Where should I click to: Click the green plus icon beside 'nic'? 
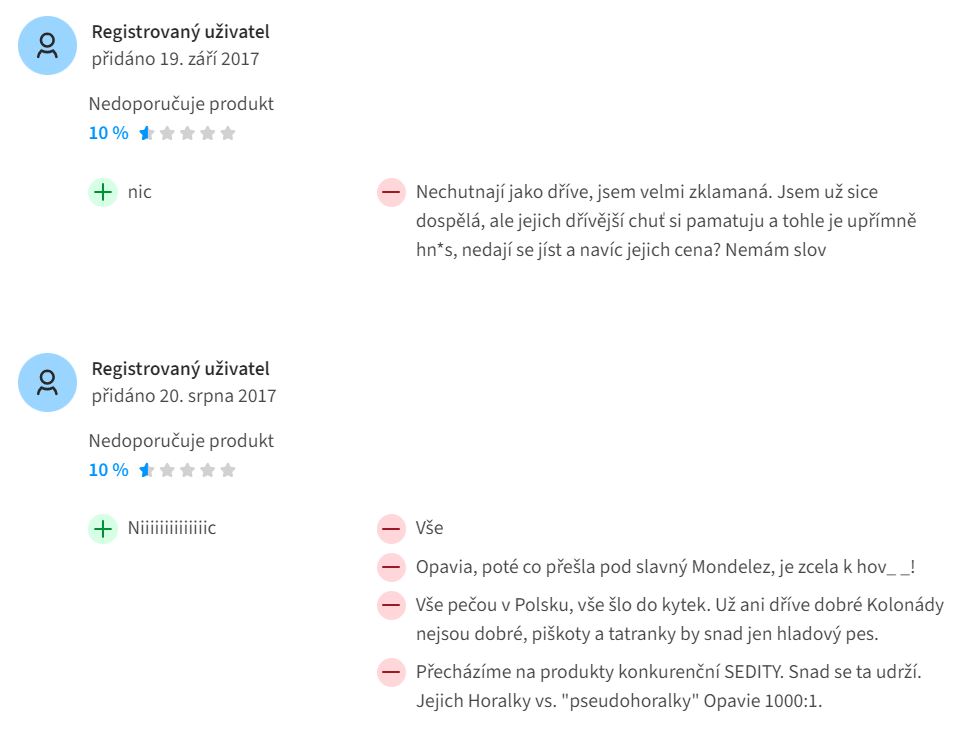click(x=103, y=192)
